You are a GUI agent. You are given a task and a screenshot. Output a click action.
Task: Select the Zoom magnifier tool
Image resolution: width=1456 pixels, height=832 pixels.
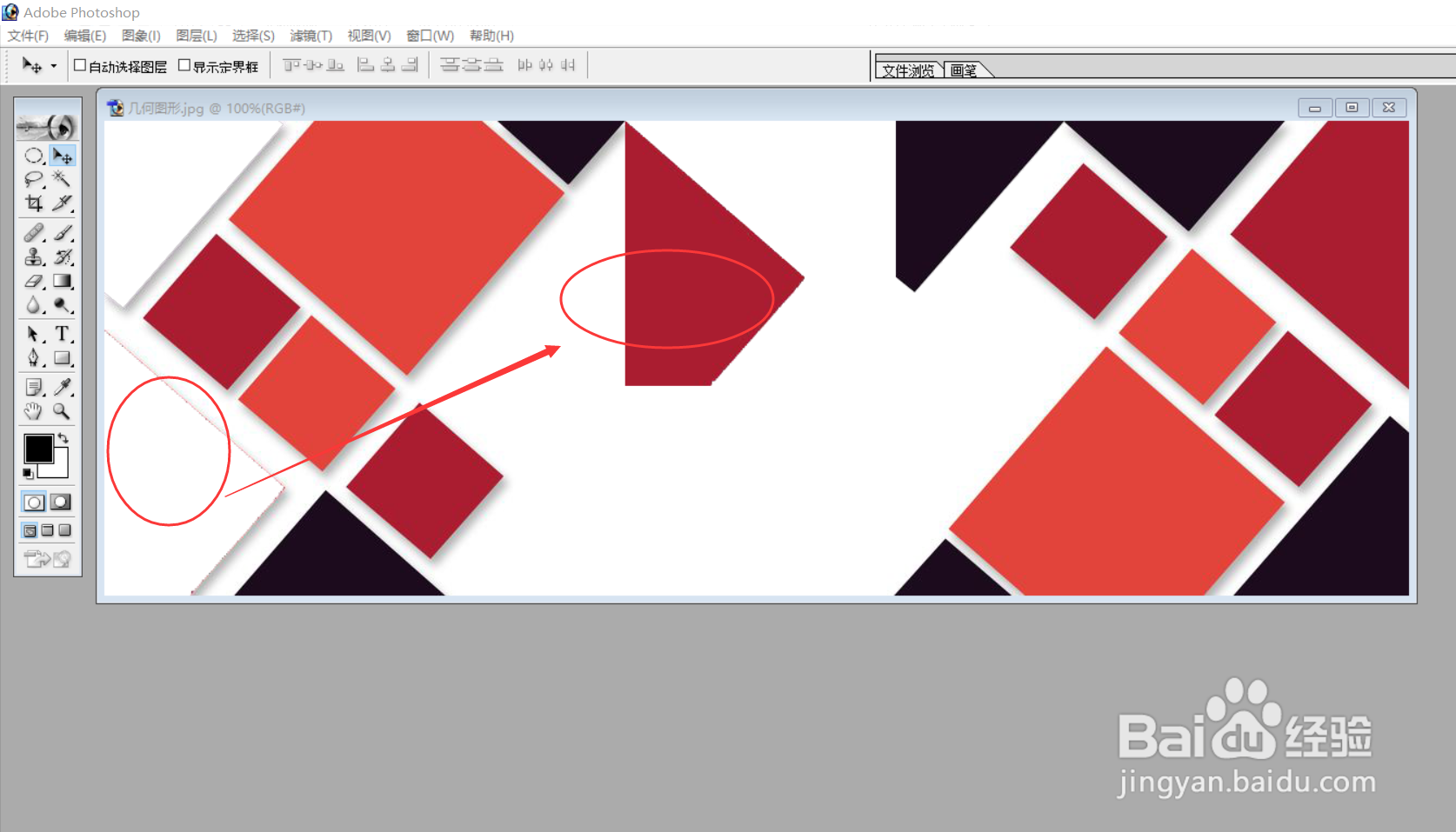coord(62,411)
